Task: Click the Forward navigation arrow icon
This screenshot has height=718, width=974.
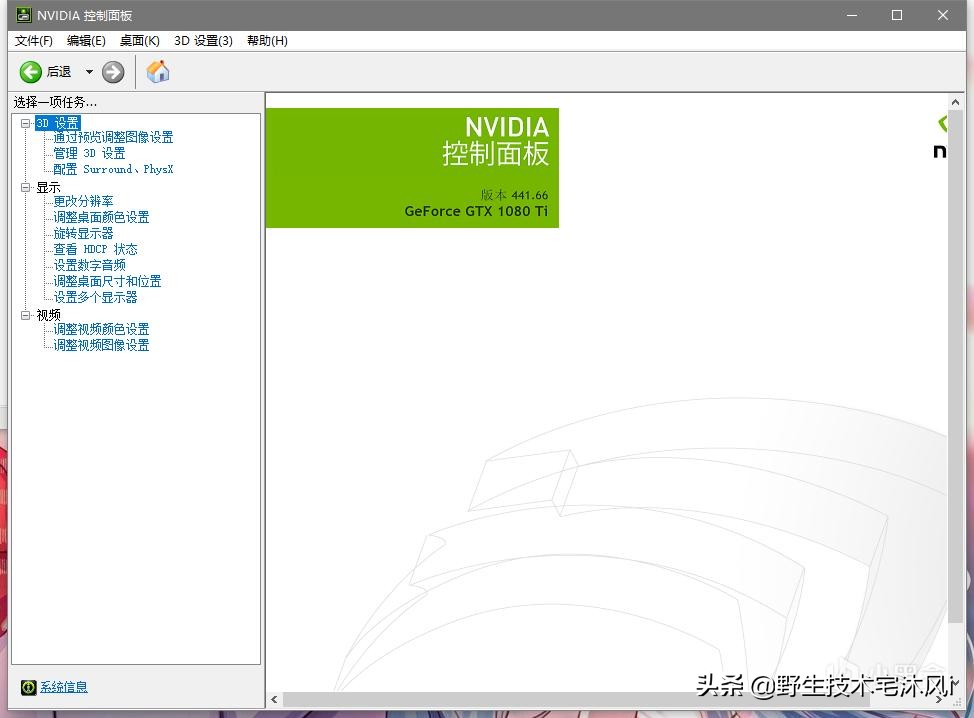Action: coord(113,71)
